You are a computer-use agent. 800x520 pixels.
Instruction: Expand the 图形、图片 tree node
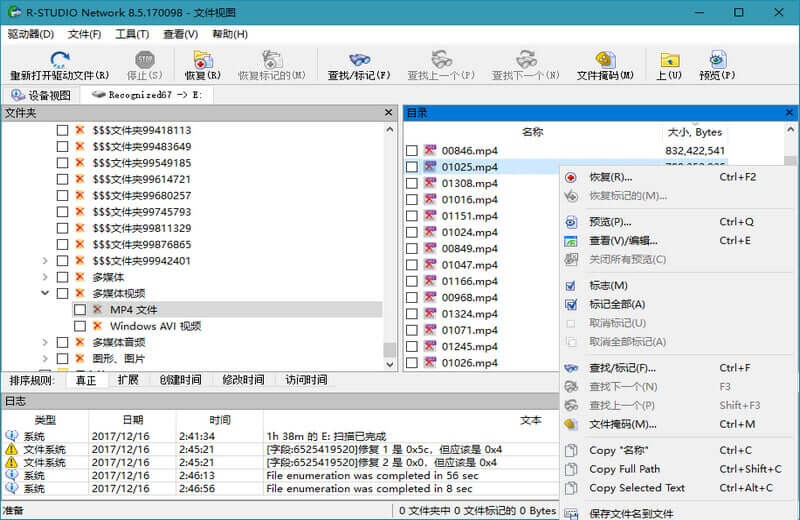(x=45, y=359)
